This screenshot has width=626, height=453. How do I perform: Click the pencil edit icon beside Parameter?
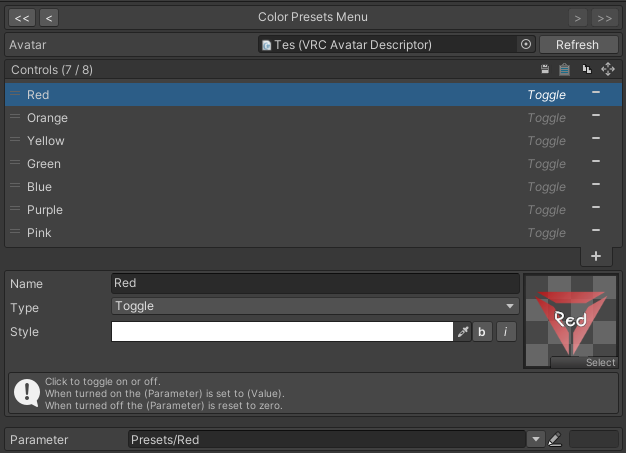[x=555, y=439]
